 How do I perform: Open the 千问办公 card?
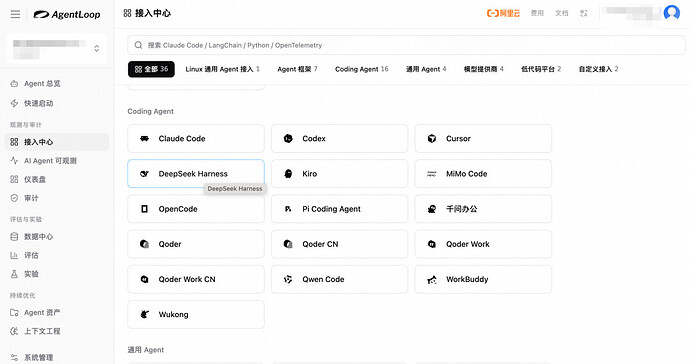(483, 209)
